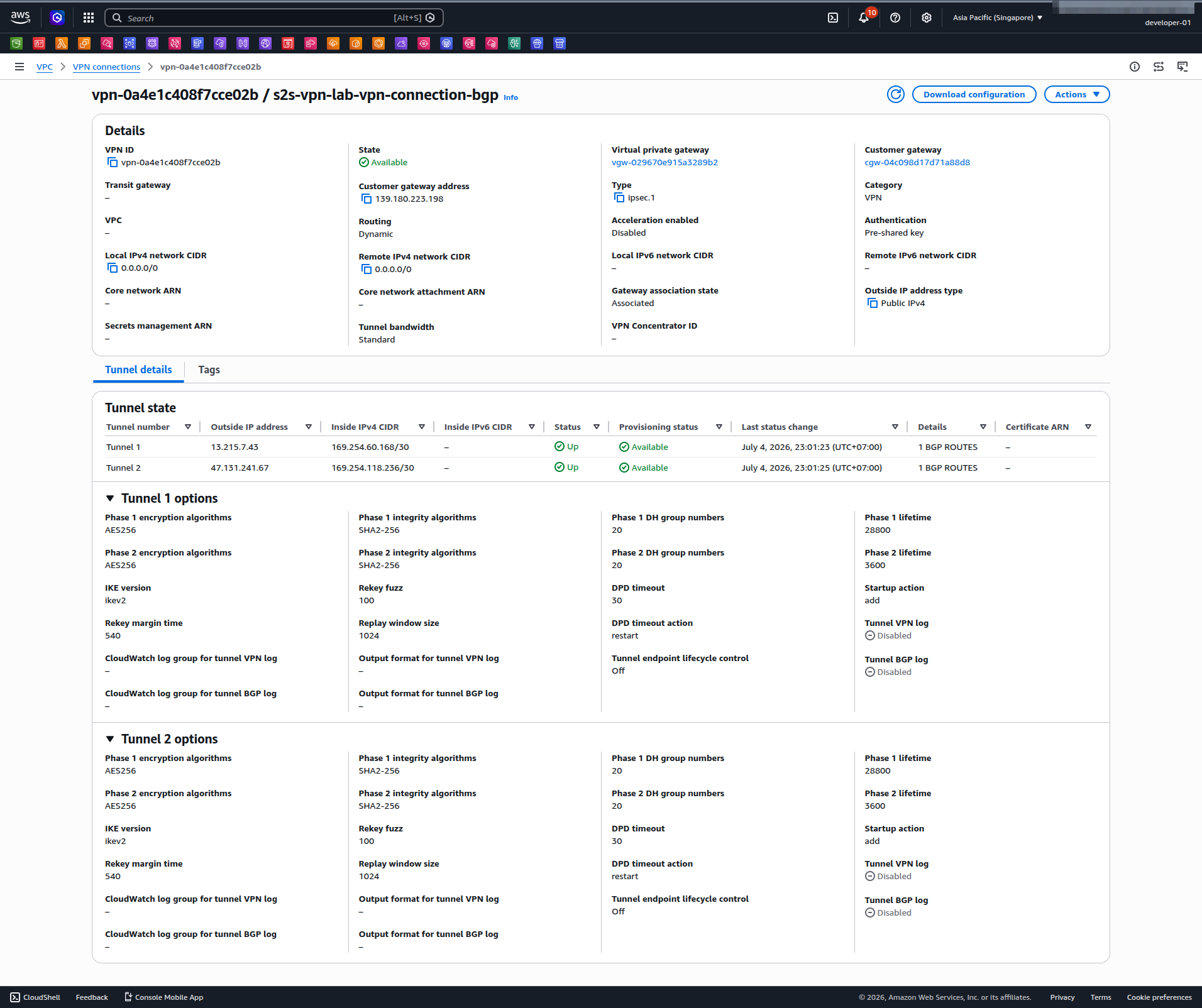
Task: Click Tunnel 1 Available provisioning status
Action: point(644,447)
